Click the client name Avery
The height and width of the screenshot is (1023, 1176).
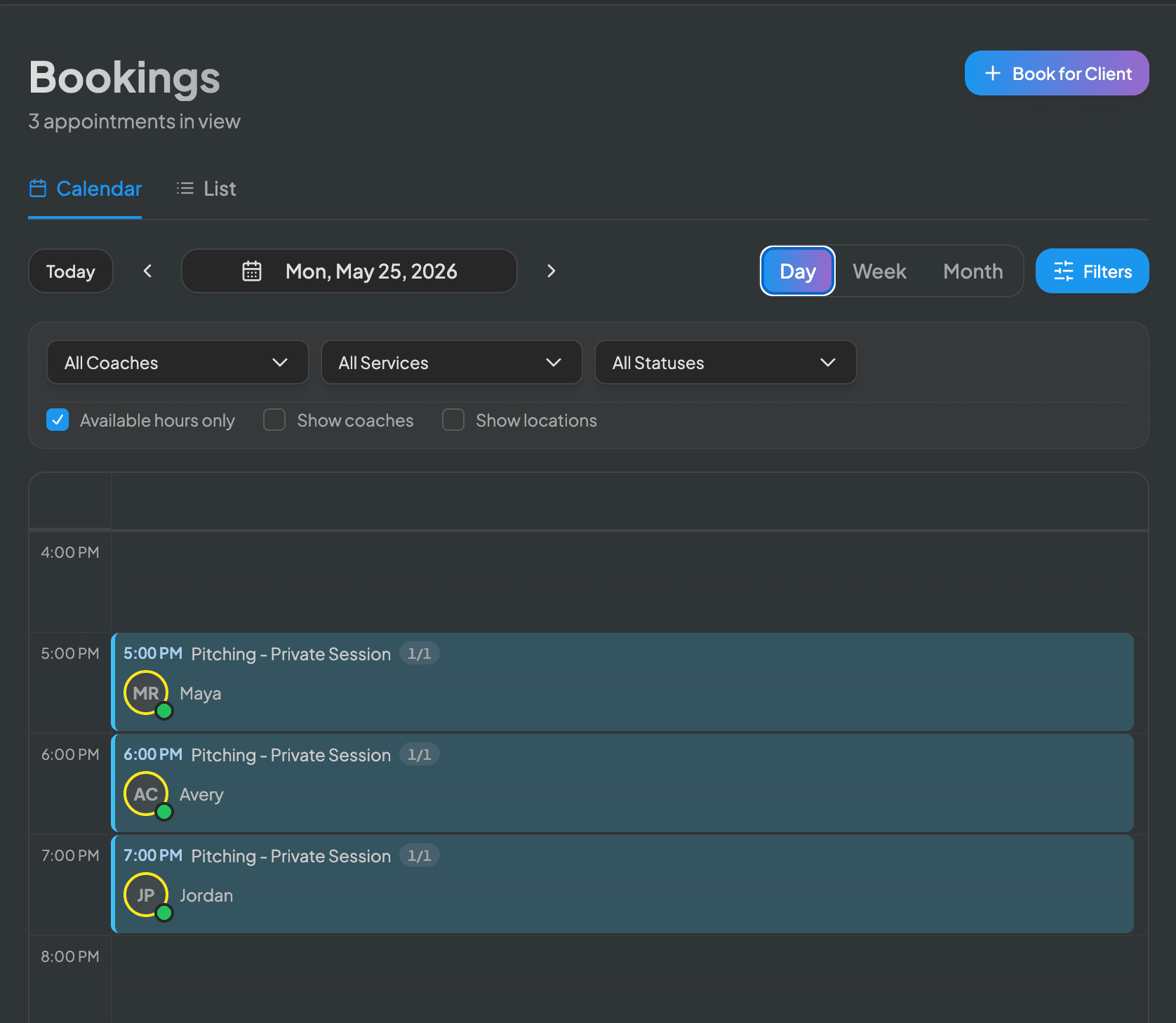(201, 794)
